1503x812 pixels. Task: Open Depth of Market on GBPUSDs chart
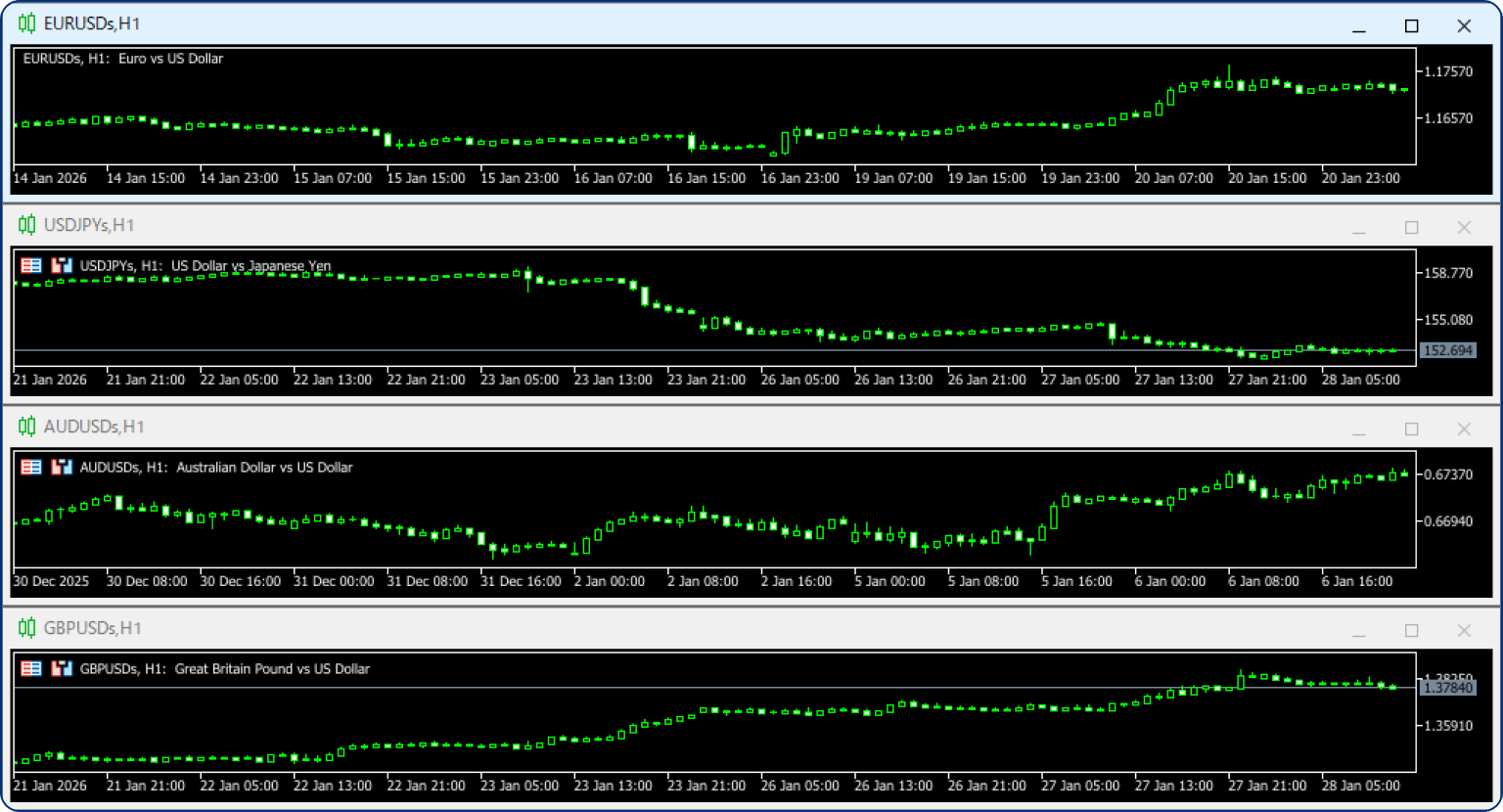62,669
